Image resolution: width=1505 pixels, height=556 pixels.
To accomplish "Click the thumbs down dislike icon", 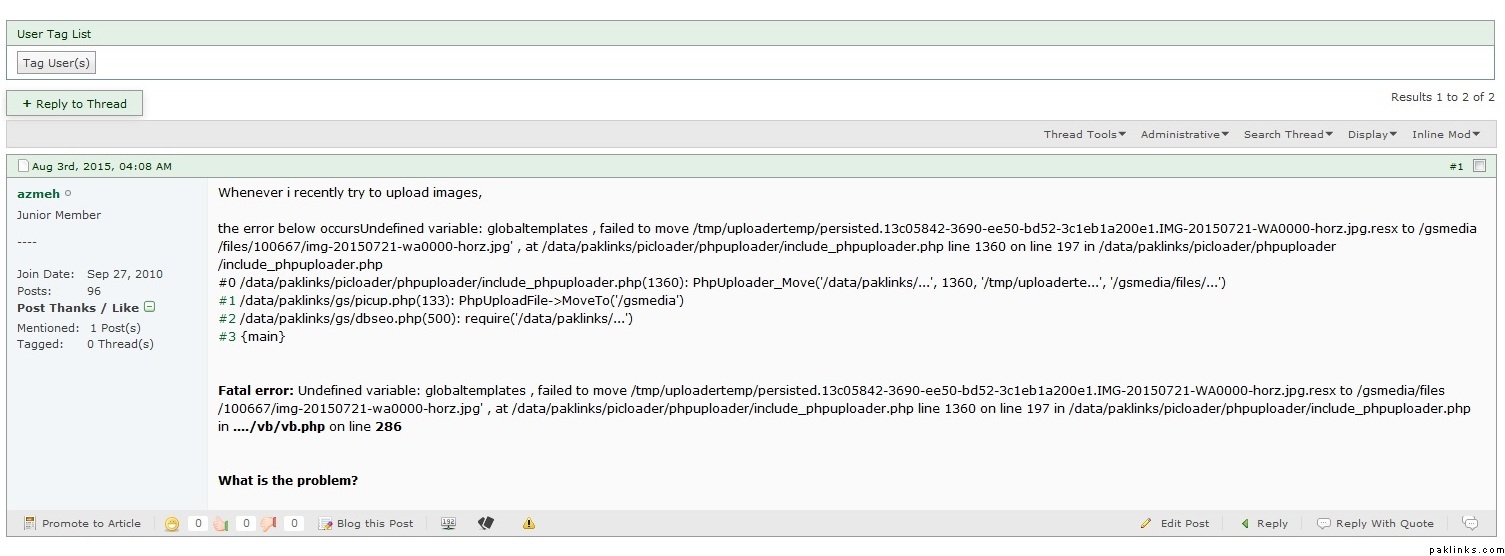I will (268, 523).
